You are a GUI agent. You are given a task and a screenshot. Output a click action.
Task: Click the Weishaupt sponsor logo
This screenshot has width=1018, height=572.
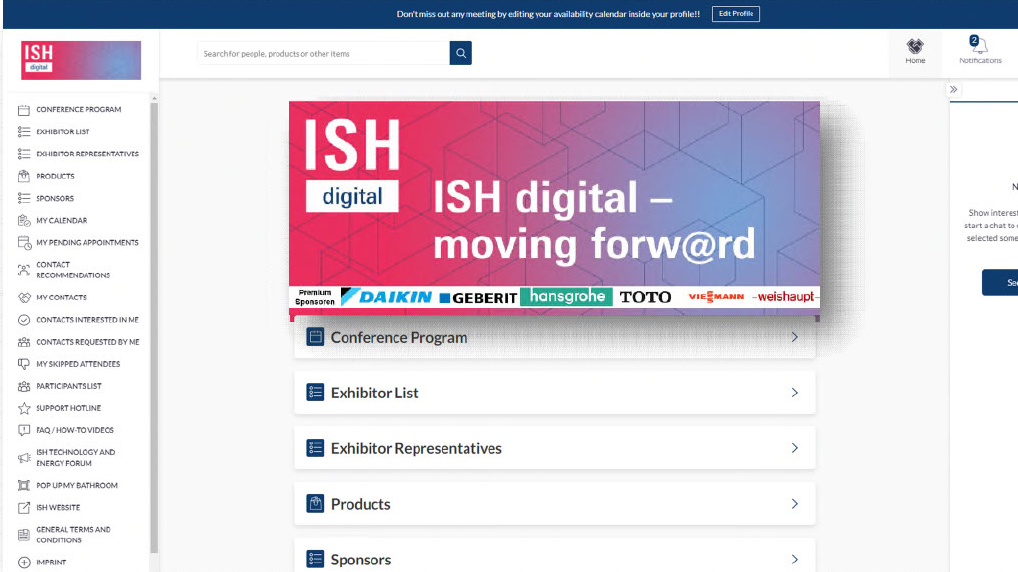[x=786, y=297]
